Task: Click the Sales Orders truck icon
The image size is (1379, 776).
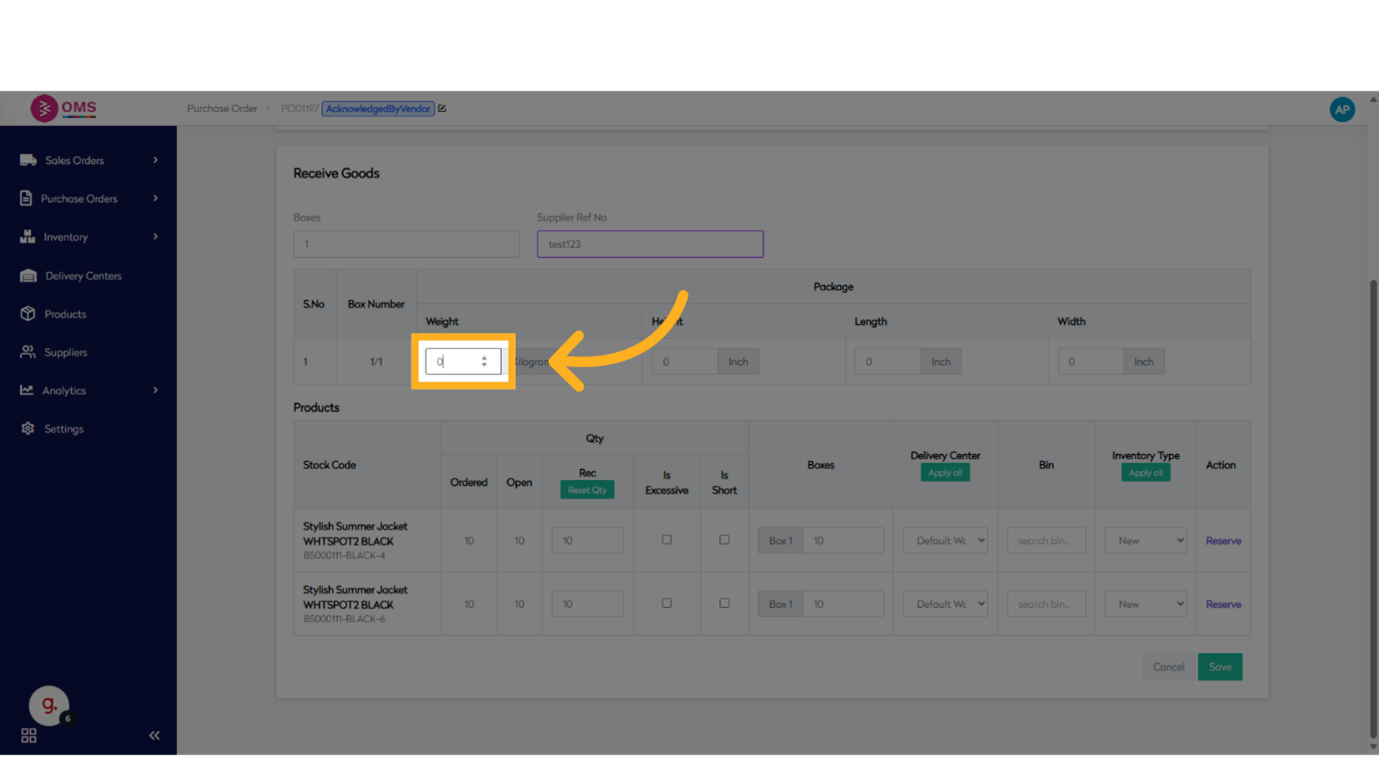Action: click(x=28, y=160)
